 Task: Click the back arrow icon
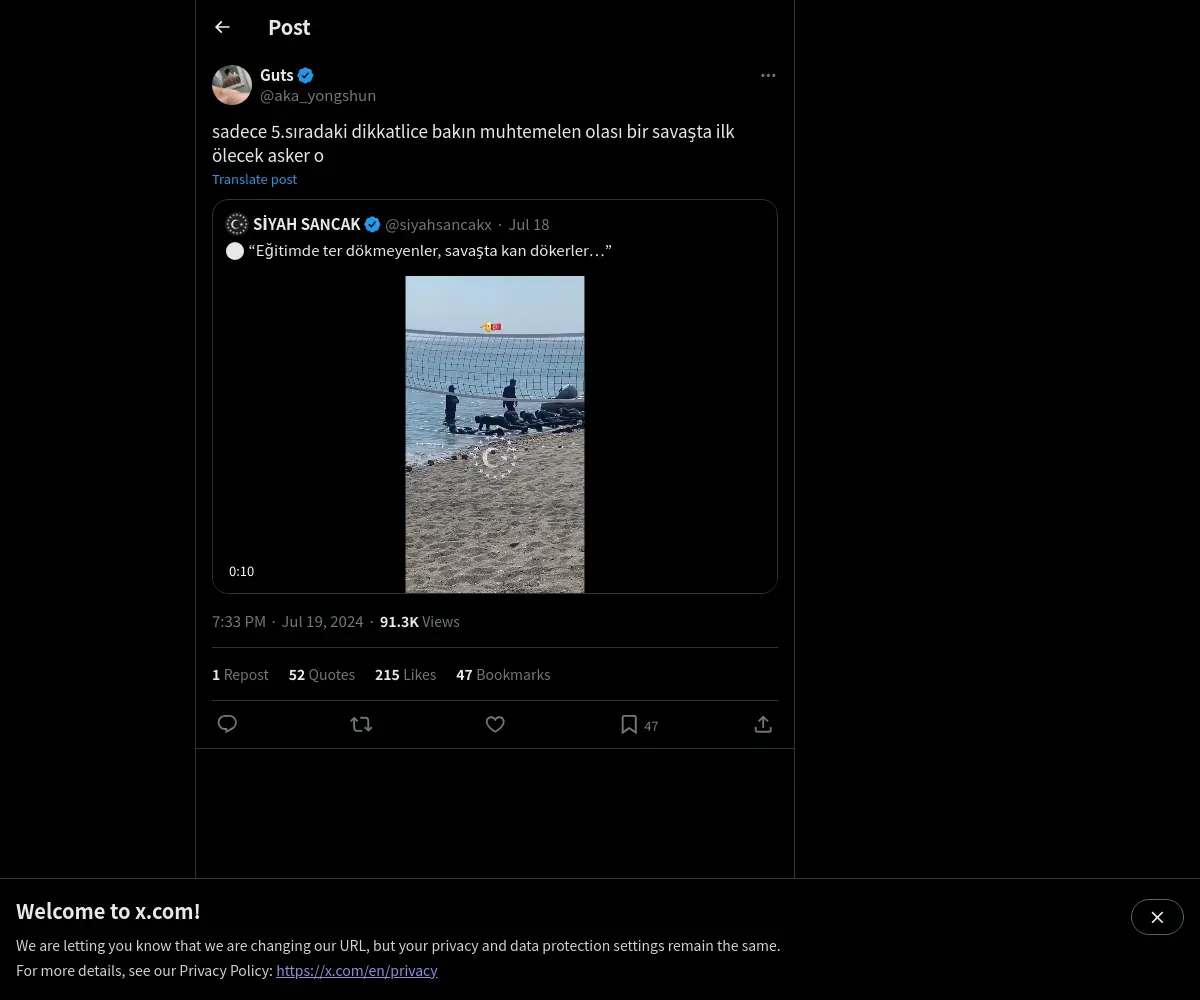point(222,27)
